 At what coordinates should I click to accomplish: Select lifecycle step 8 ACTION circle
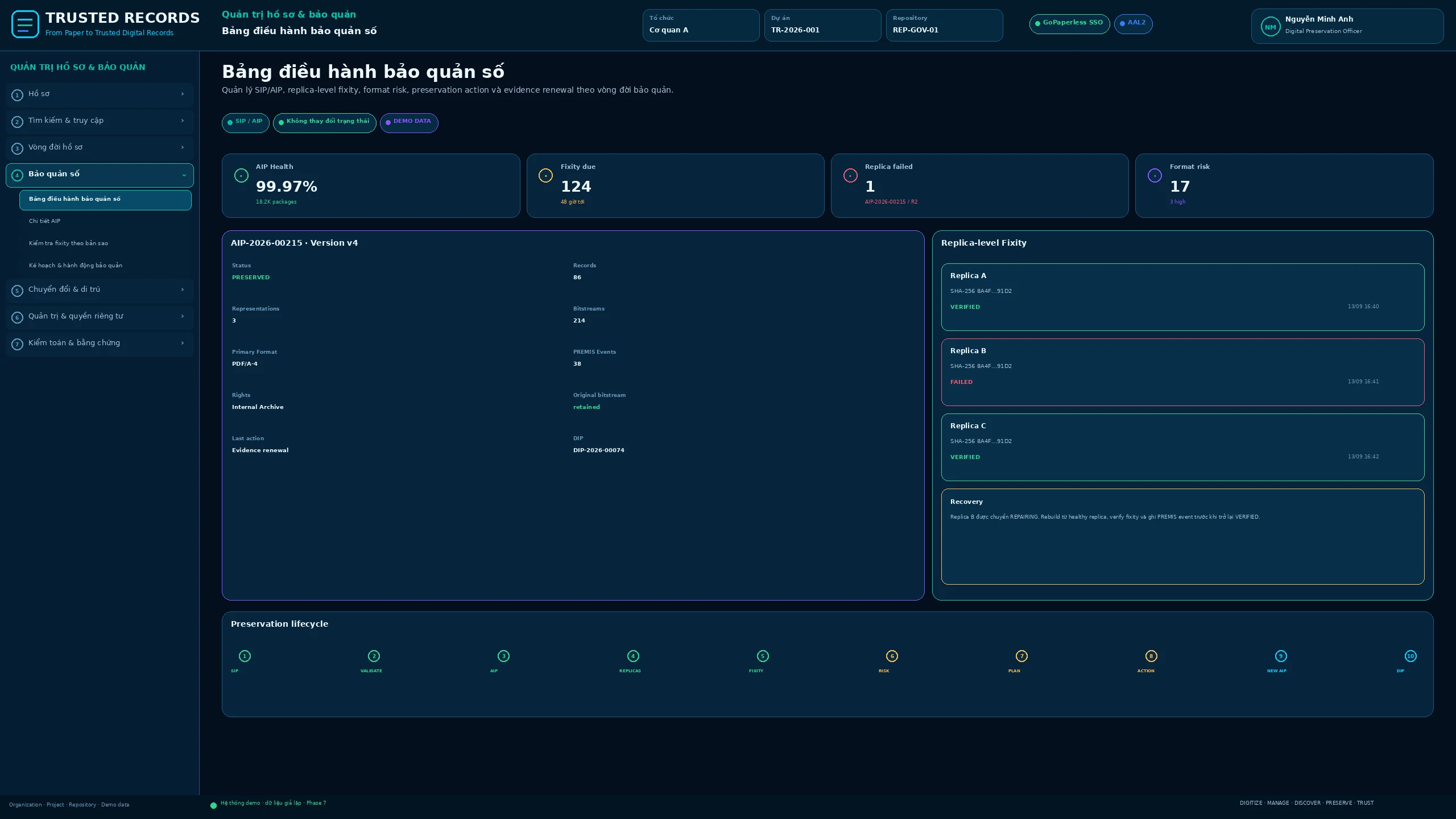click(1151, 656)
